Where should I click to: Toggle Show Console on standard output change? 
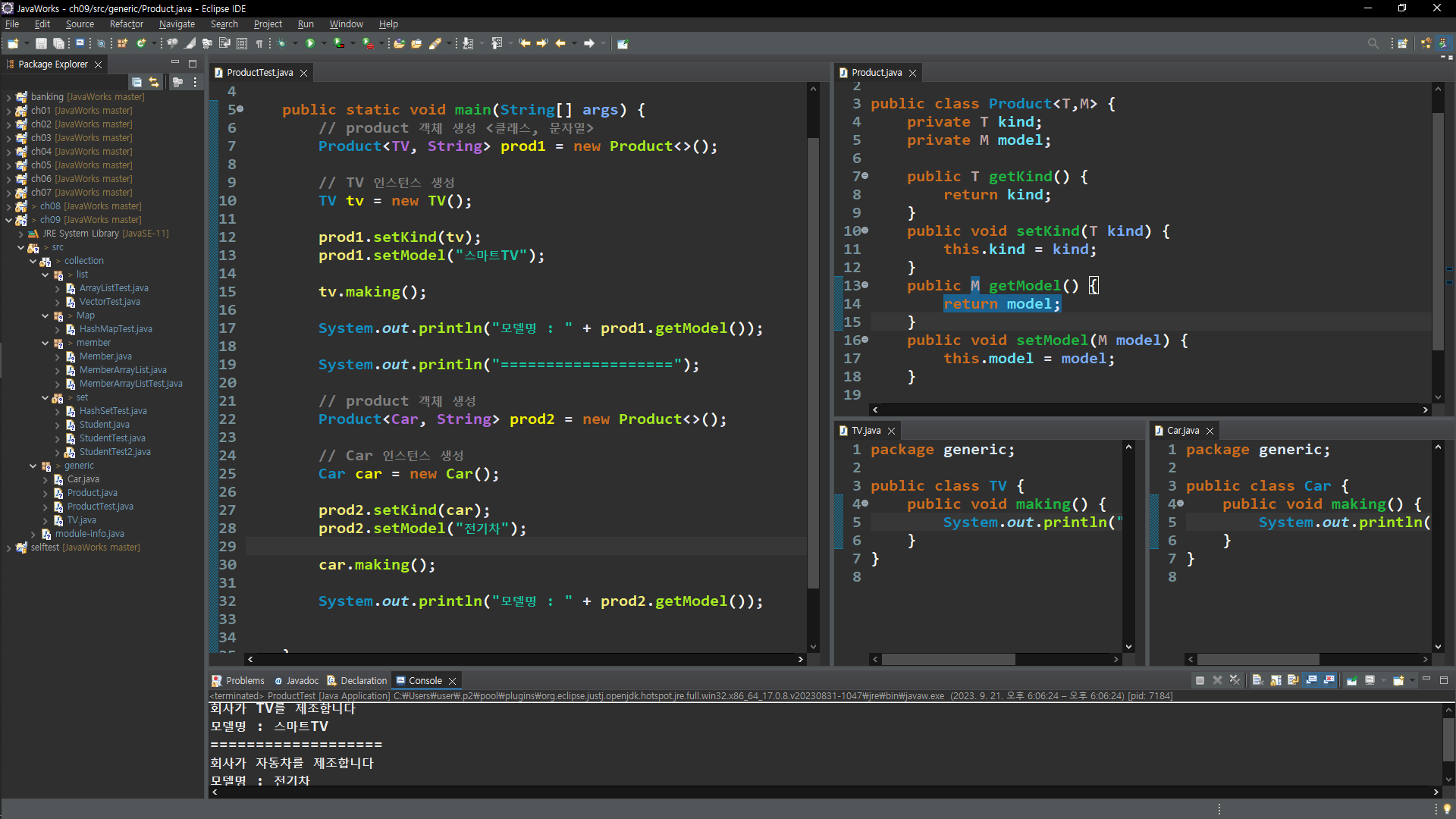coord(1311,680)
